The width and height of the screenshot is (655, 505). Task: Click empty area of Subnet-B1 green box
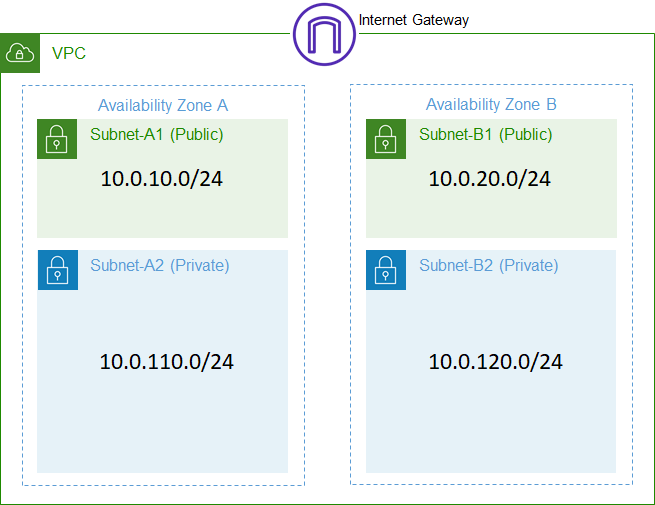click(x=491, y=215)
